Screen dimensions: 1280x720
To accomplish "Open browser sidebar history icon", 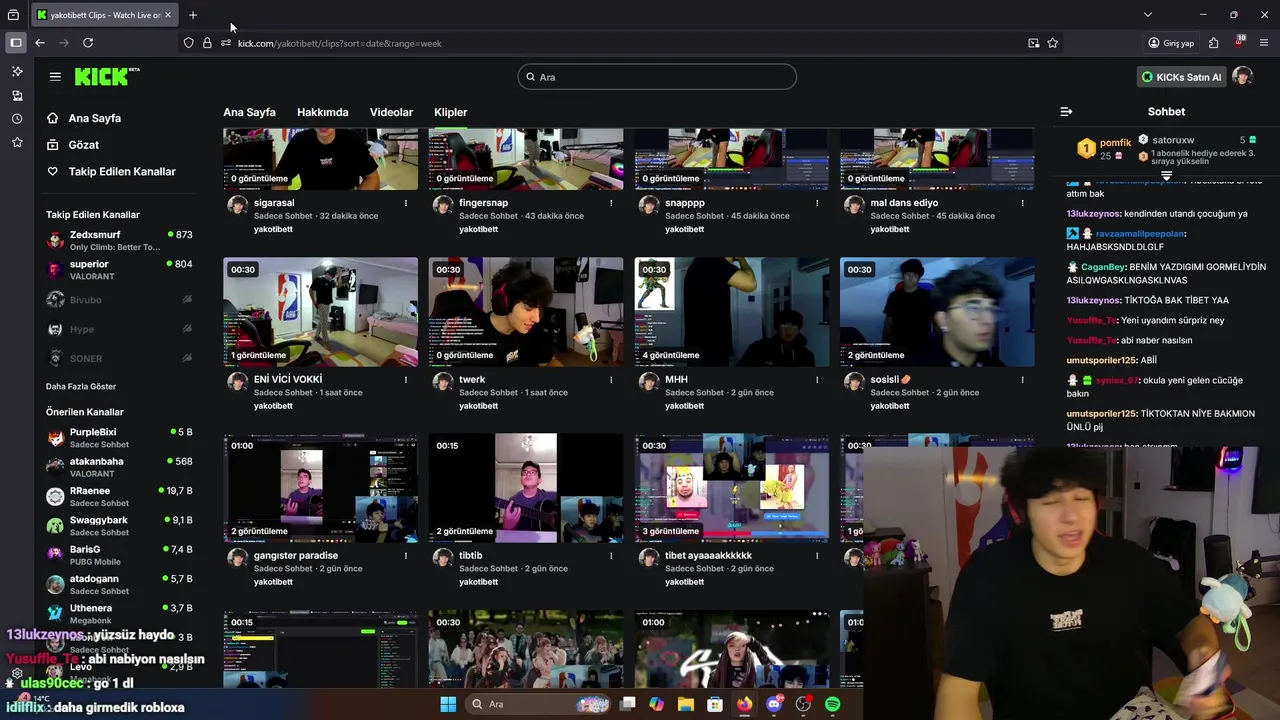I will click(17, 119).
